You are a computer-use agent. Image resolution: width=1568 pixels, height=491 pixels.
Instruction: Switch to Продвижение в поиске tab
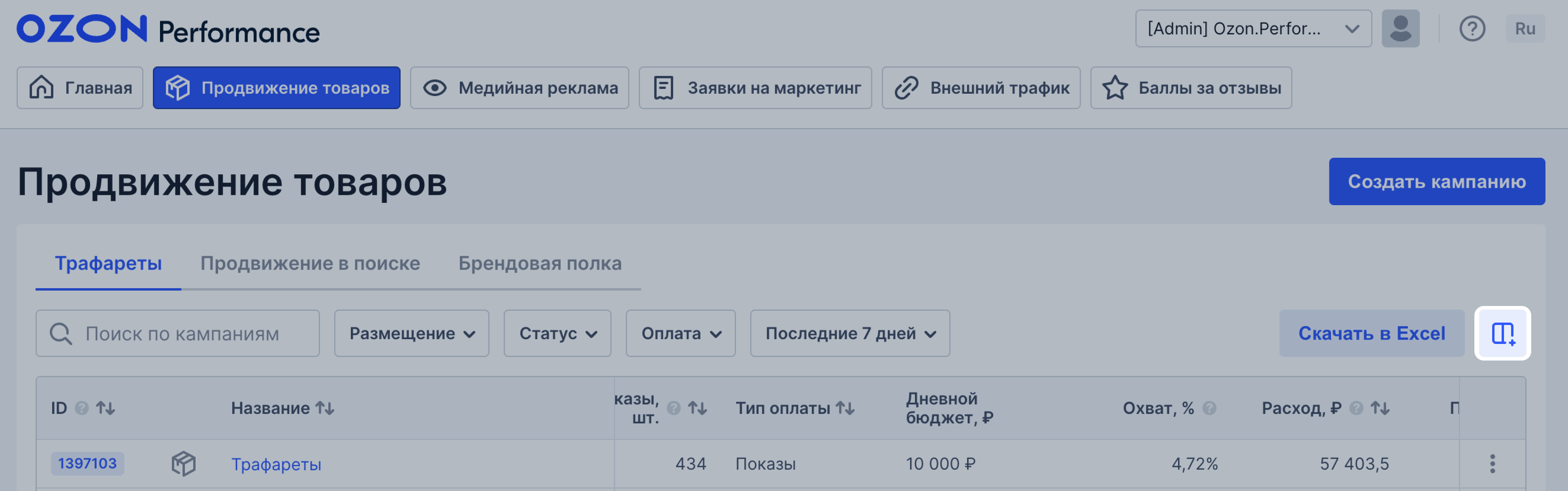click(310, 263)
